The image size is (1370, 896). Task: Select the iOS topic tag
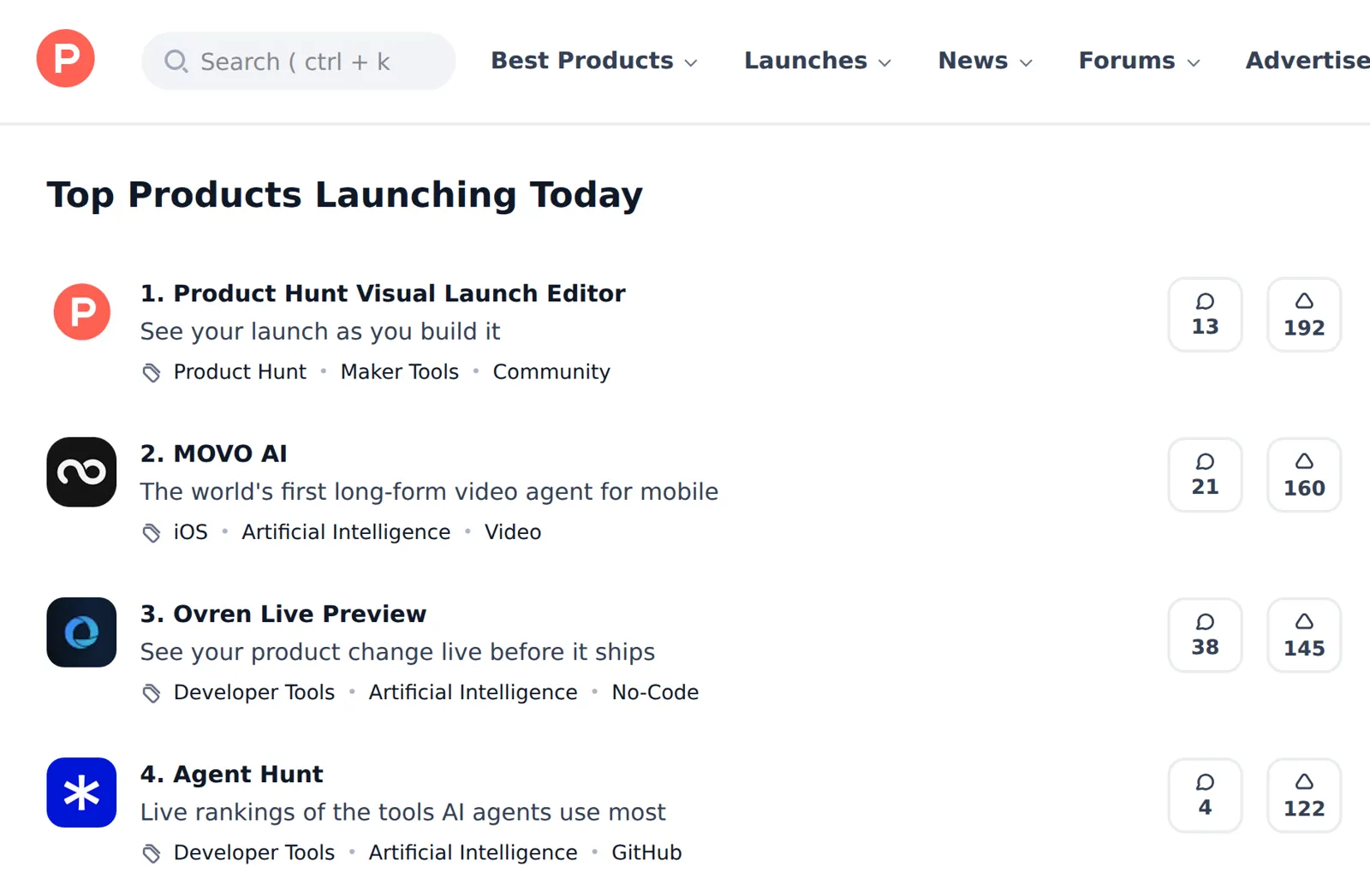tap(191, 532)
